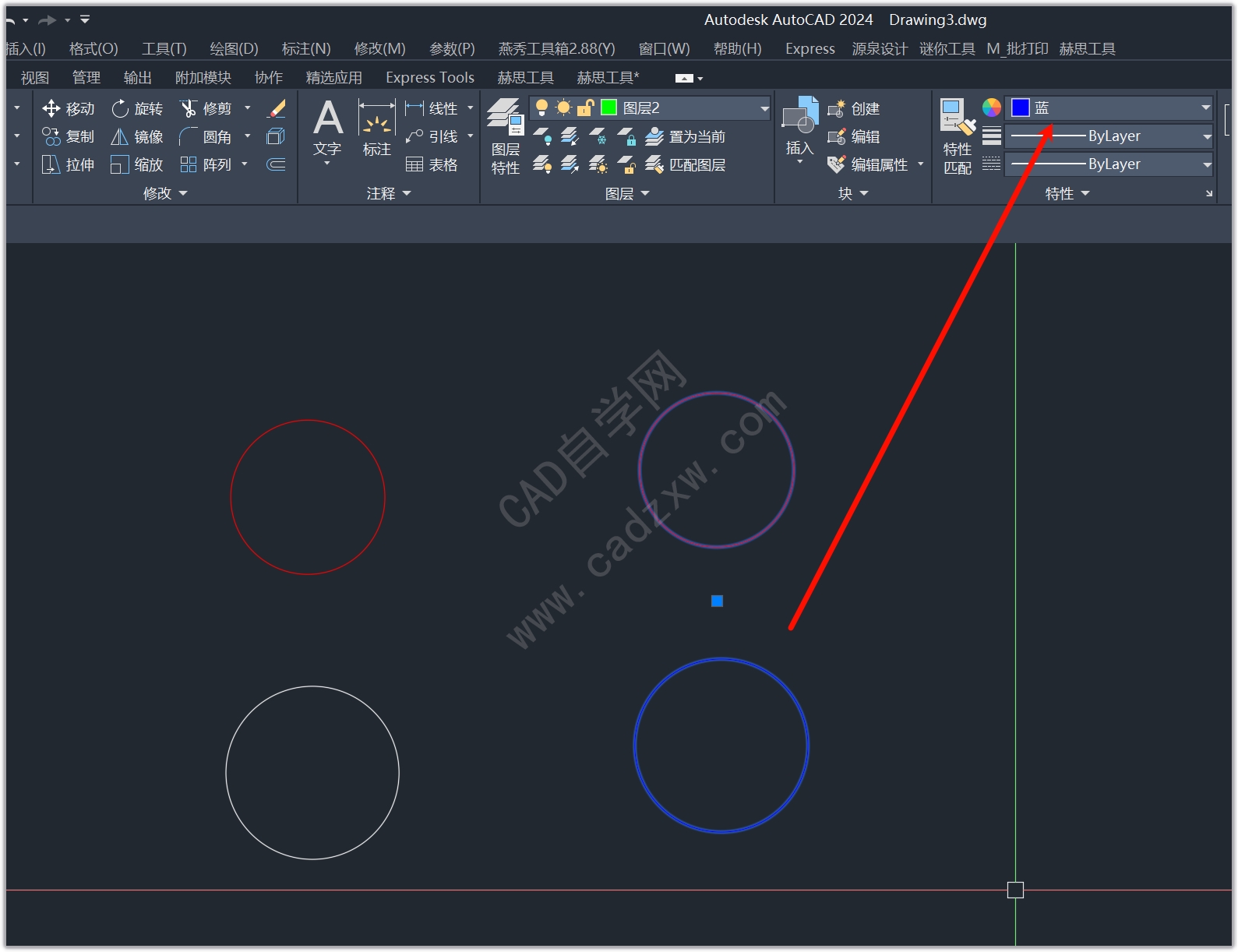The image size is (1238, 952).
Task: Select the Move (移动) tool
Action: [x=69, y=108]
